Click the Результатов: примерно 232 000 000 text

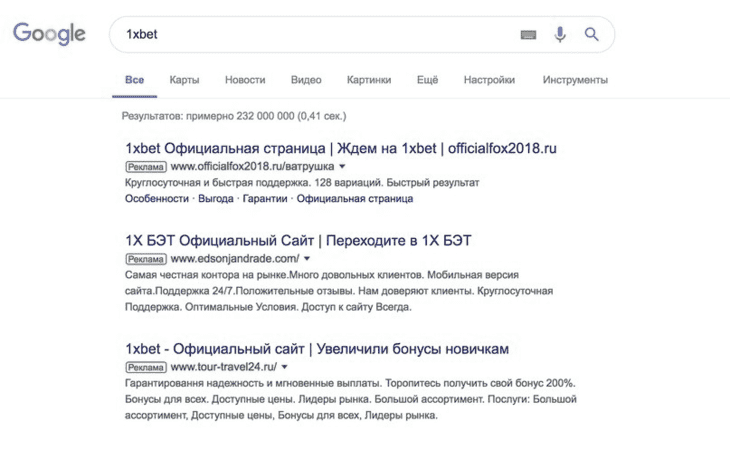(208, 116)
